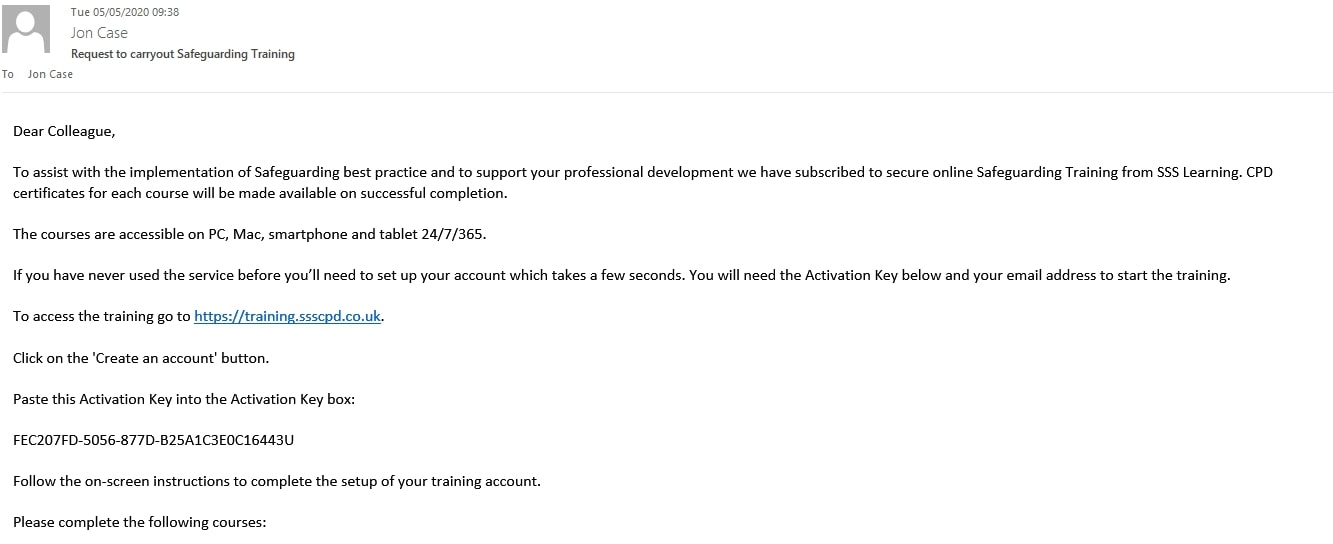Click the 'Follow the on-screen instructions' line
The image size is (1333, 544).
point(277,481)
